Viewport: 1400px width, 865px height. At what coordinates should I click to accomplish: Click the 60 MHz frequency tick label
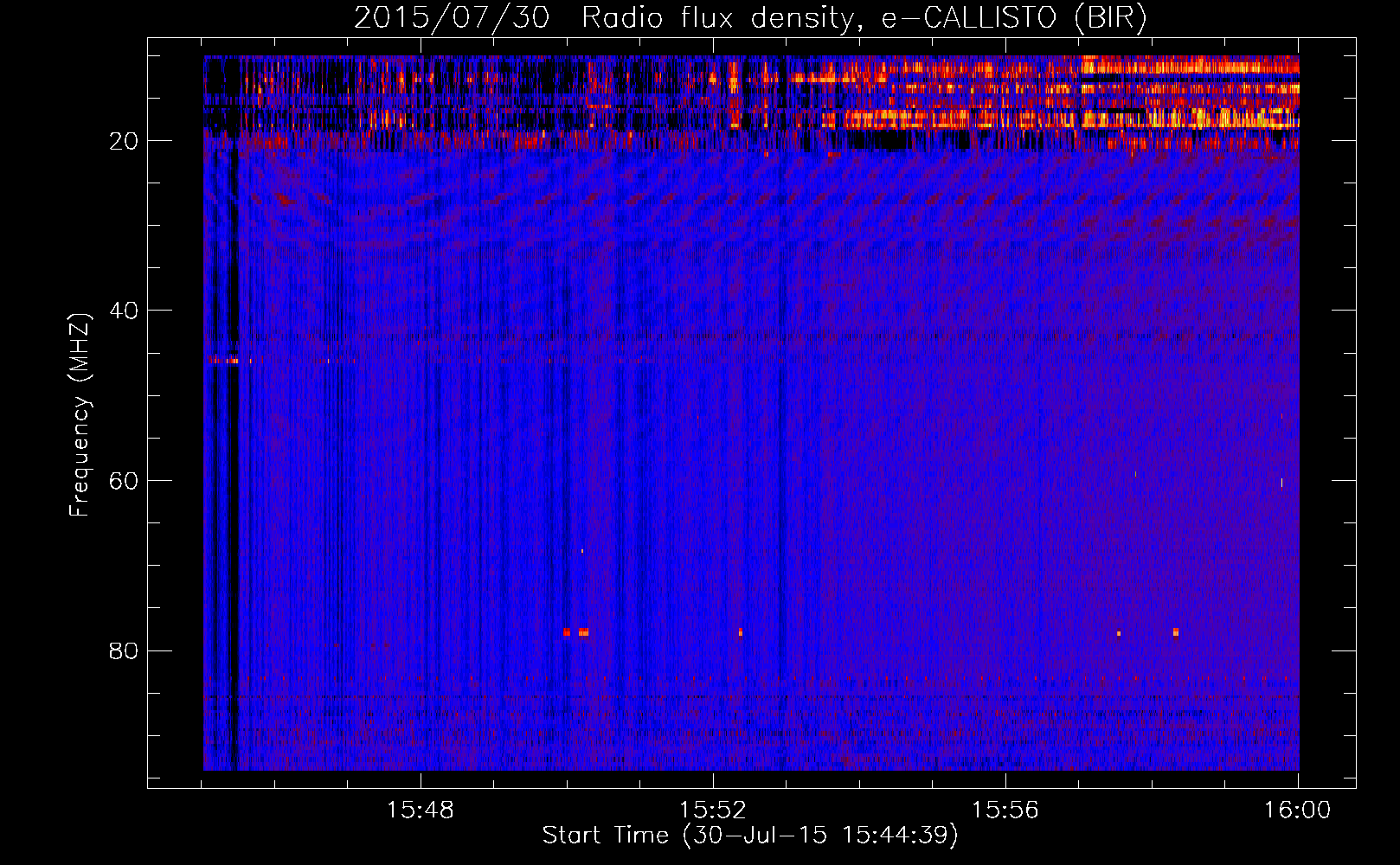(x=125, y=481)
